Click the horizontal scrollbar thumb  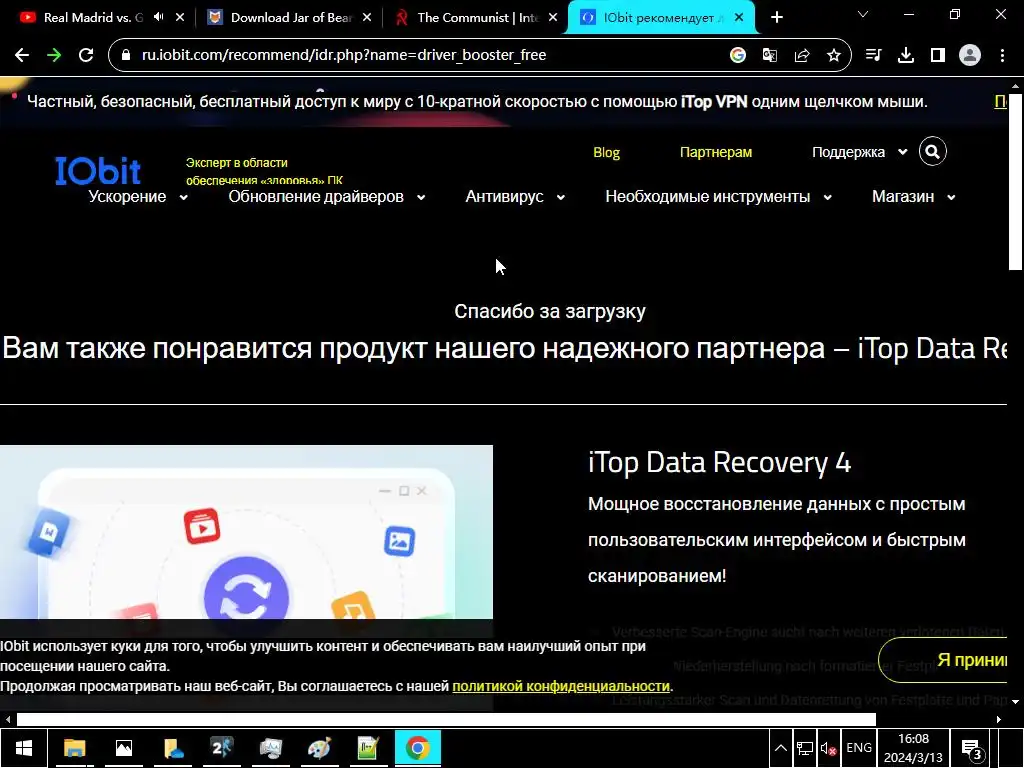pyautogui.click(x=446, y=720)
